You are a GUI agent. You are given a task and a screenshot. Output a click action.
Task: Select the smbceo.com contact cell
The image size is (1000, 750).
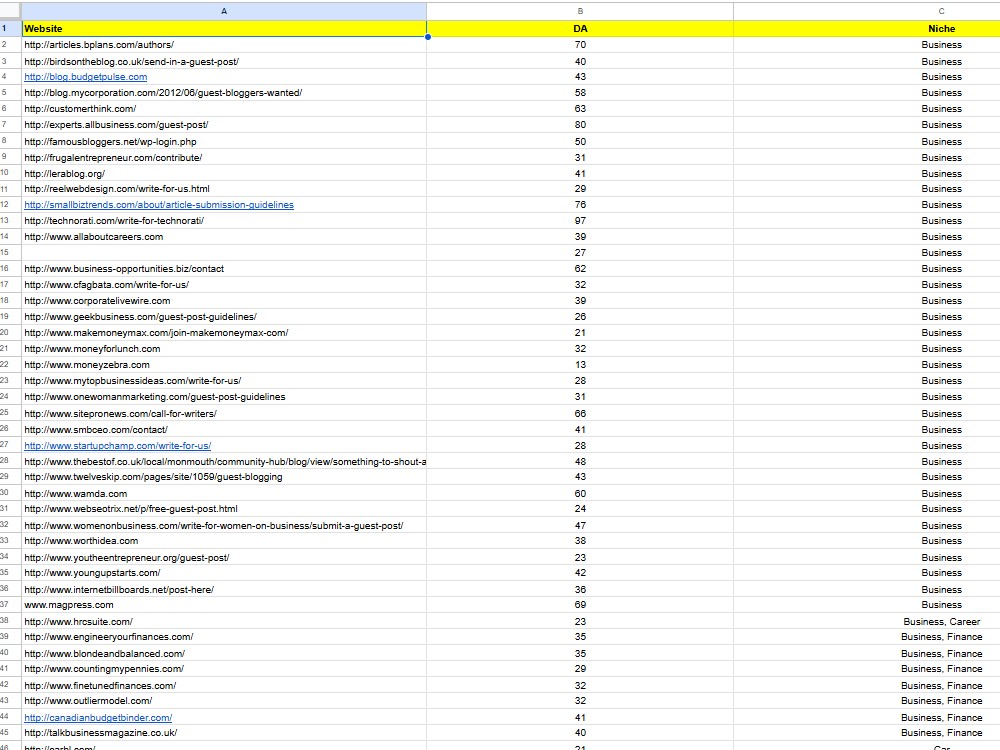(x=224, y=430)
